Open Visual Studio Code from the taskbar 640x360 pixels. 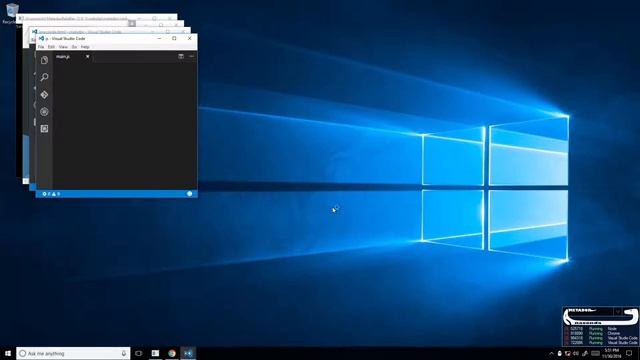coord(188,353)
